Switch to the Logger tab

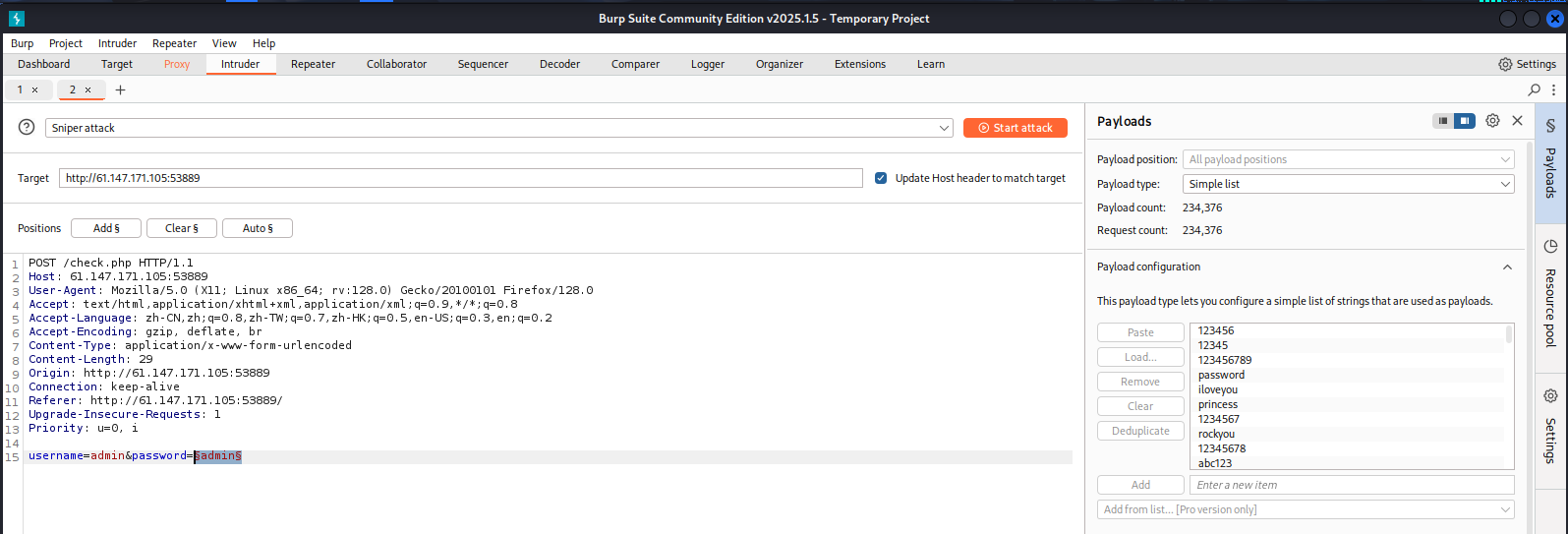[x=707, y=64]
